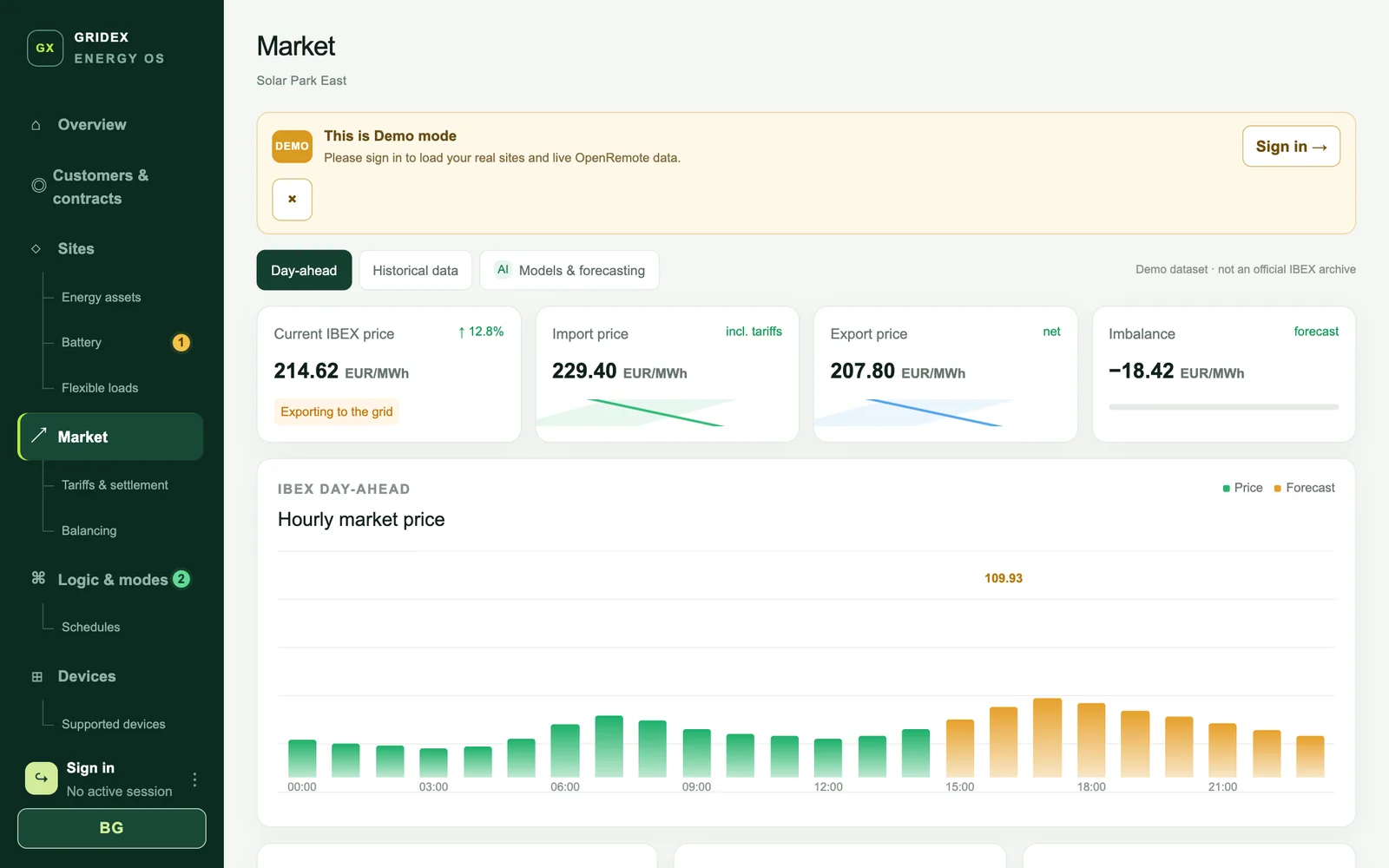Switch language with the BG button
Image resolution: width=1389 pixels, height=868 pixels.
click(x=111, y=828)
